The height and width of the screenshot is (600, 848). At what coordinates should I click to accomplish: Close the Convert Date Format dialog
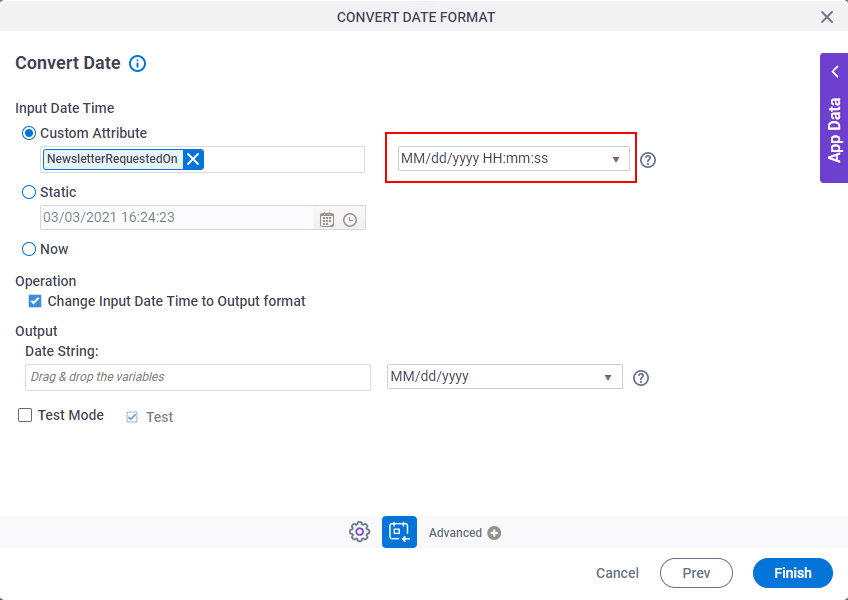pos(826,17)
